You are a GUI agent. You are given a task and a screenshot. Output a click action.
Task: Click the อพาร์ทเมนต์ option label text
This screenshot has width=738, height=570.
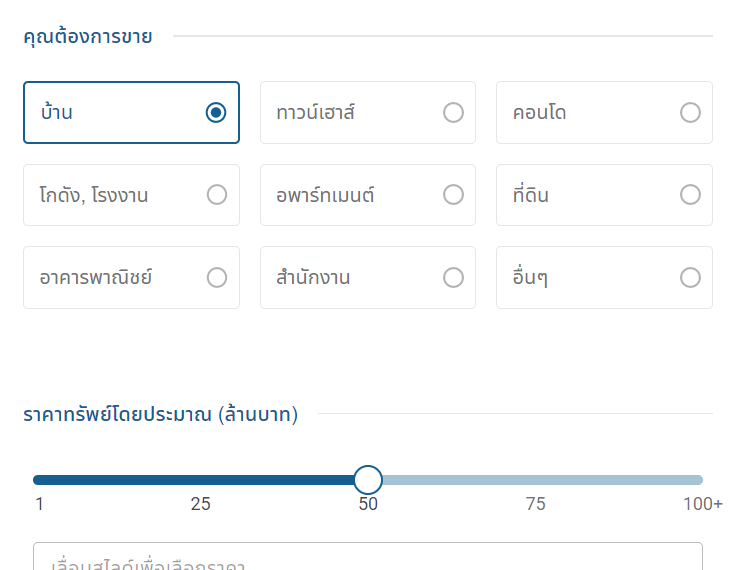pos(325,195)
